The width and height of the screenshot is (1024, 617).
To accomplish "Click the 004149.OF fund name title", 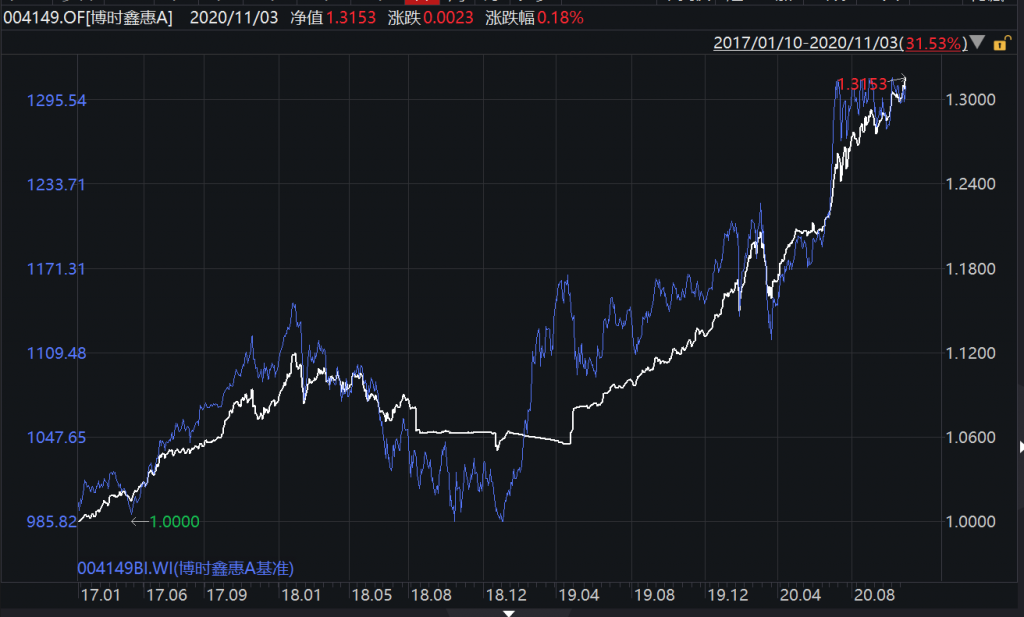I will [86, 18].
